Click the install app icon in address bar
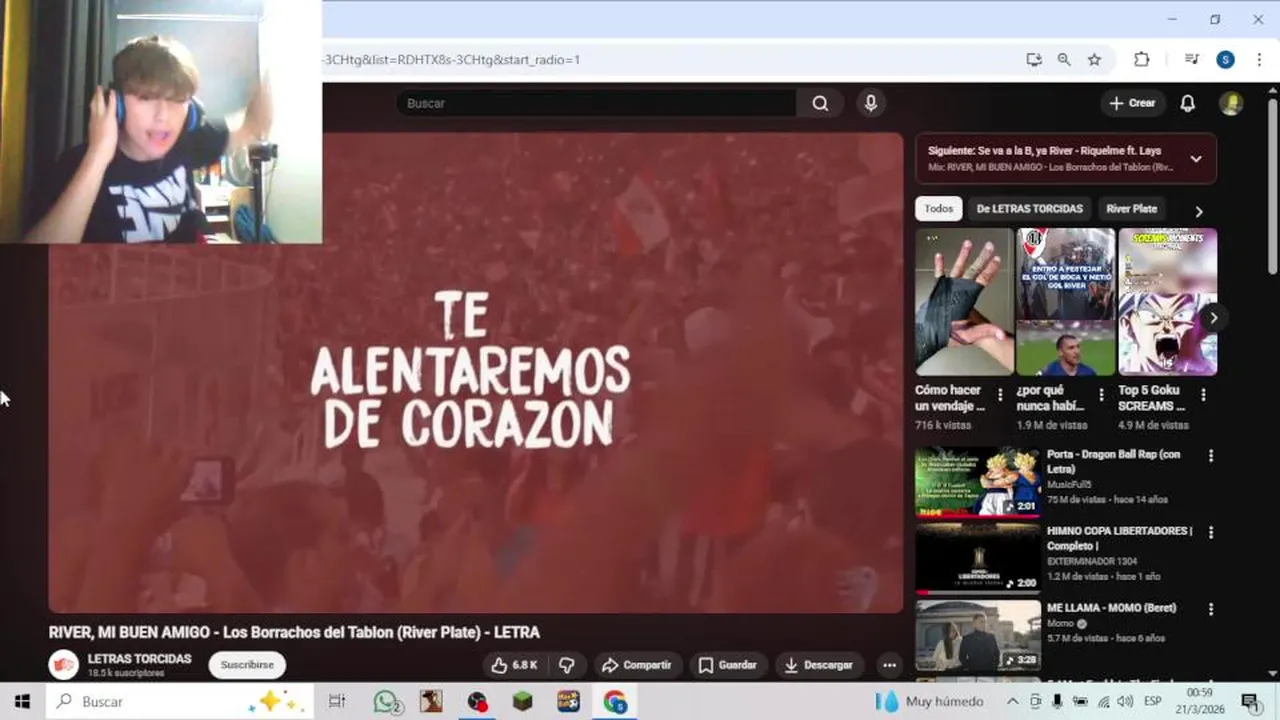1280x720 pixels. click(x=1034, y=60)
